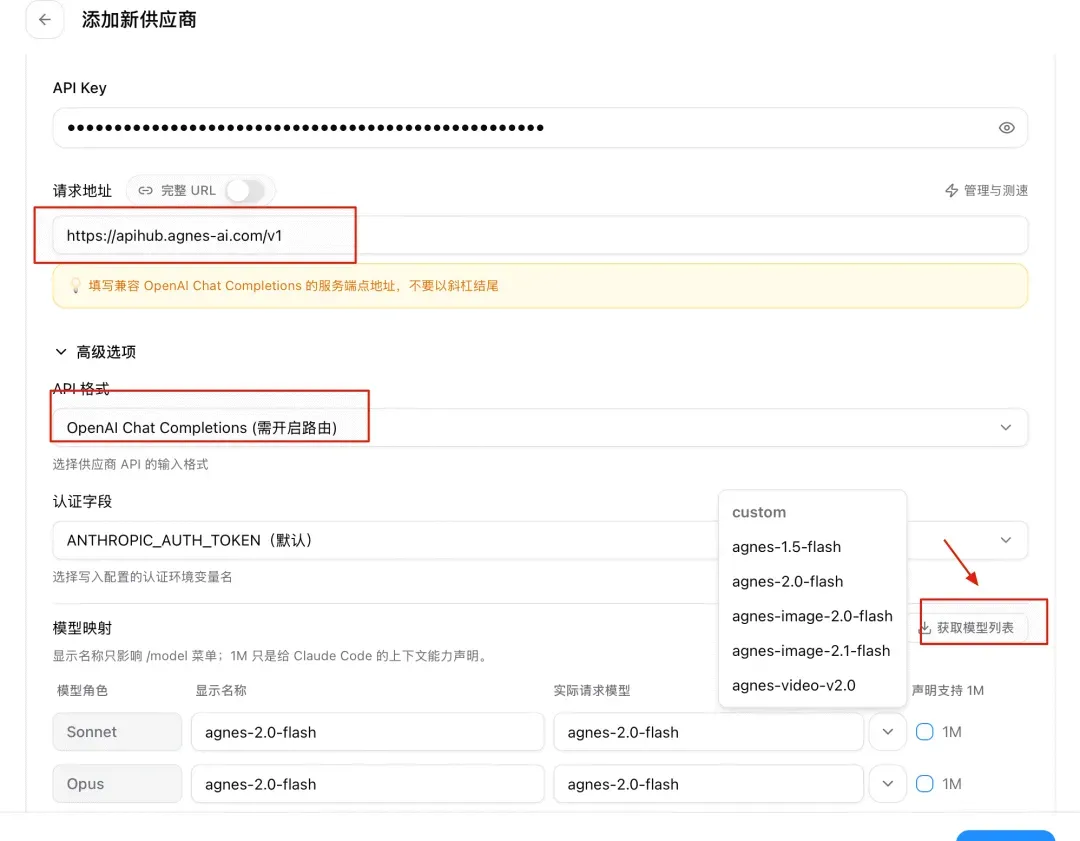Choose agnes-2.0-flash in the dropdown list

[812, 581]
